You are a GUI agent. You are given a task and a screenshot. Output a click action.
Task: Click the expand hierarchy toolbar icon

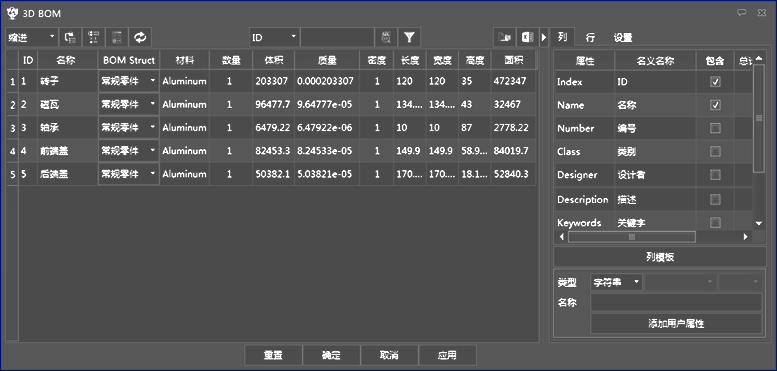93,37
